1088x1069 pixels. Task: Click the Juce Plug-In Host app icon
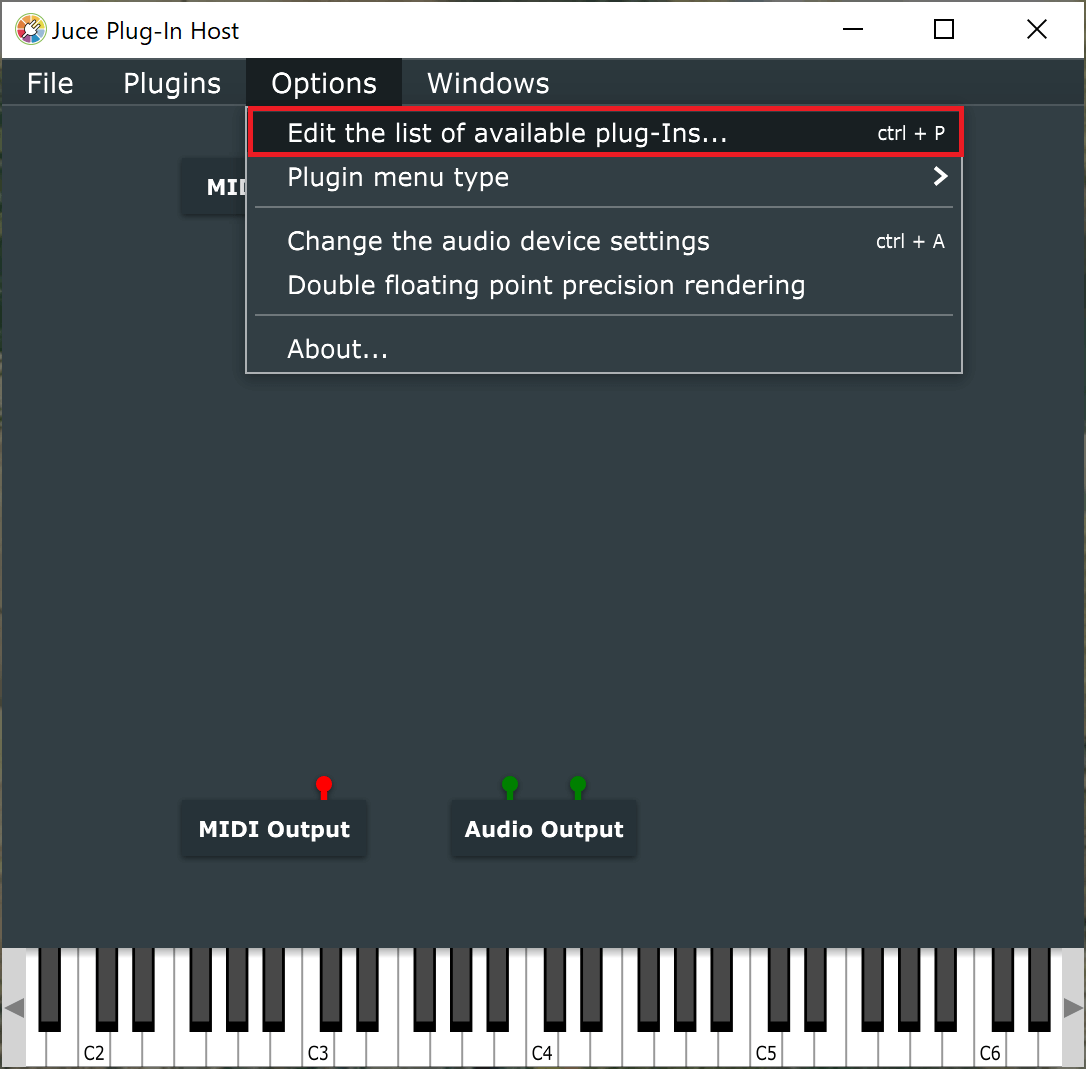pyautogui.click(x=31, y=30)
